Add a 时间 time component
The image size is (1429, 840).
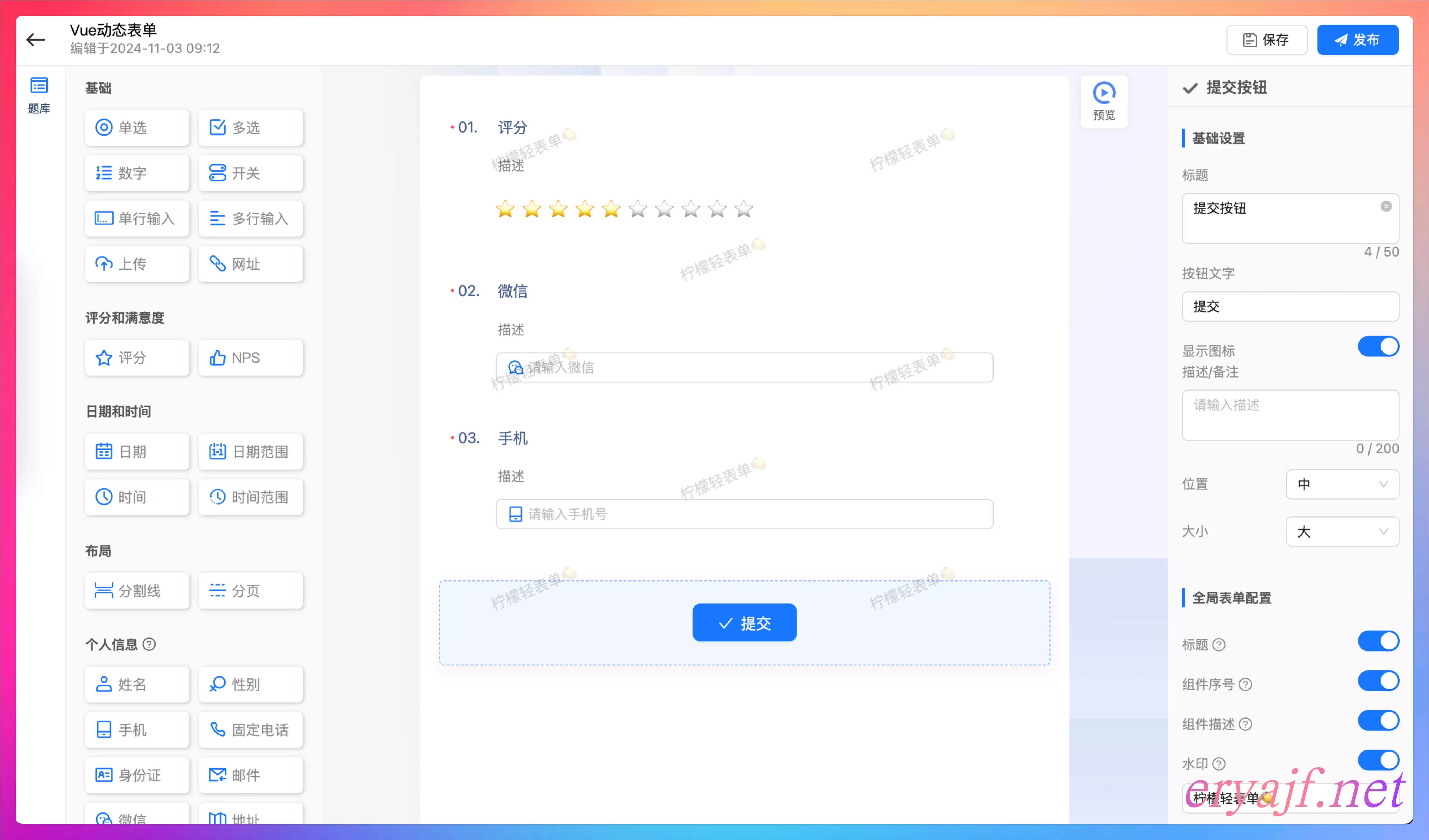pyautogui.click(x=137, y=497)
